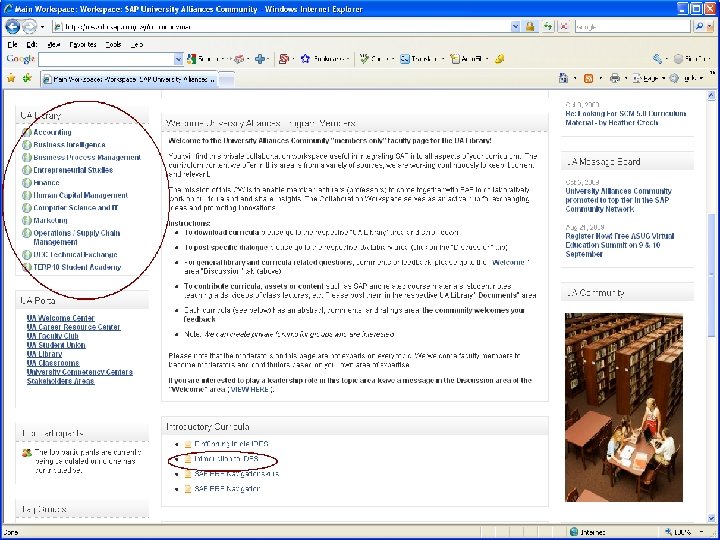Screen dimensions: 720x540
Task: Follow the VIEW HERE link
Action: pos(249,389)
